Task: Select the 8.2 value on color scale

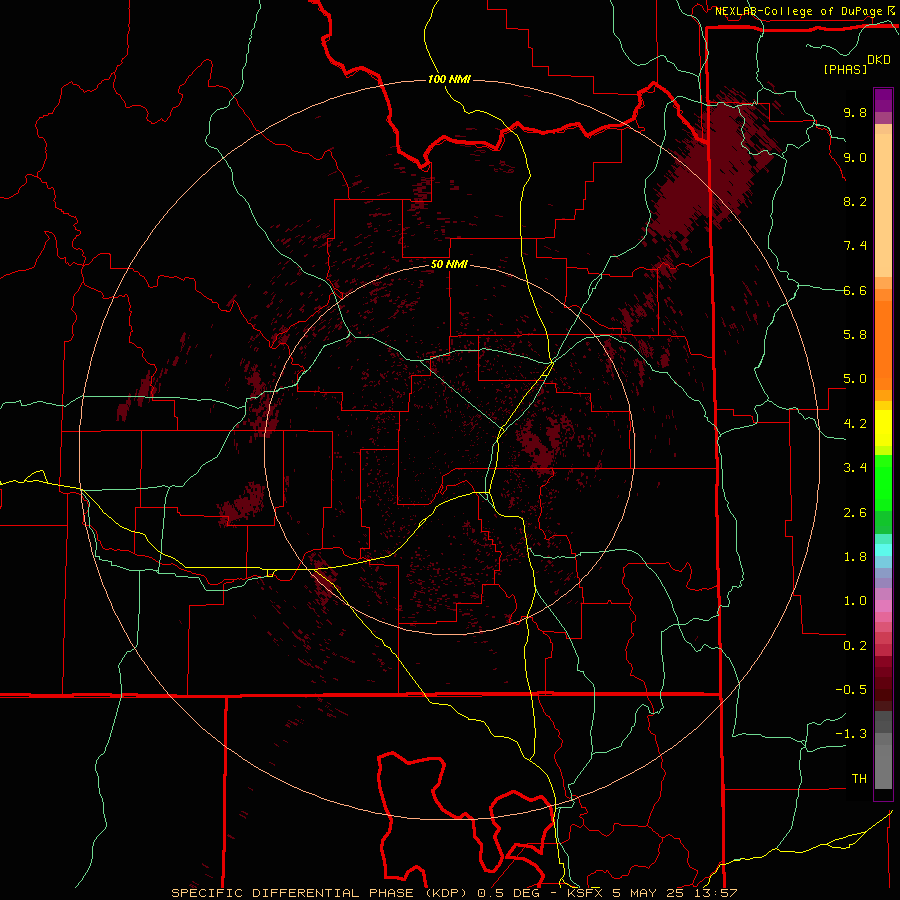Action: tap(855, 202)
